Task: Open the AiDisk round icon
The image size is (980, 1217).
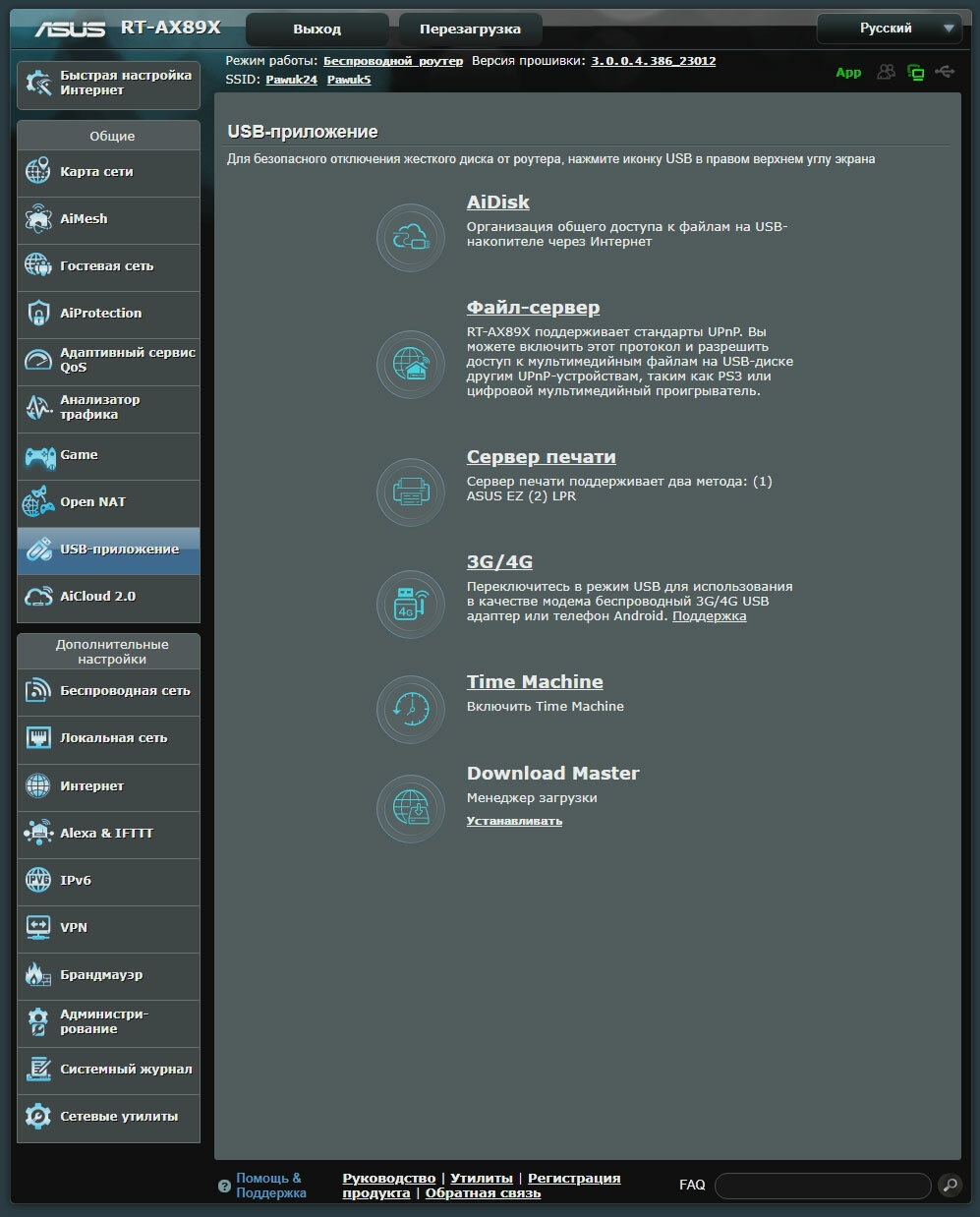Action: (x=411, y=238)
